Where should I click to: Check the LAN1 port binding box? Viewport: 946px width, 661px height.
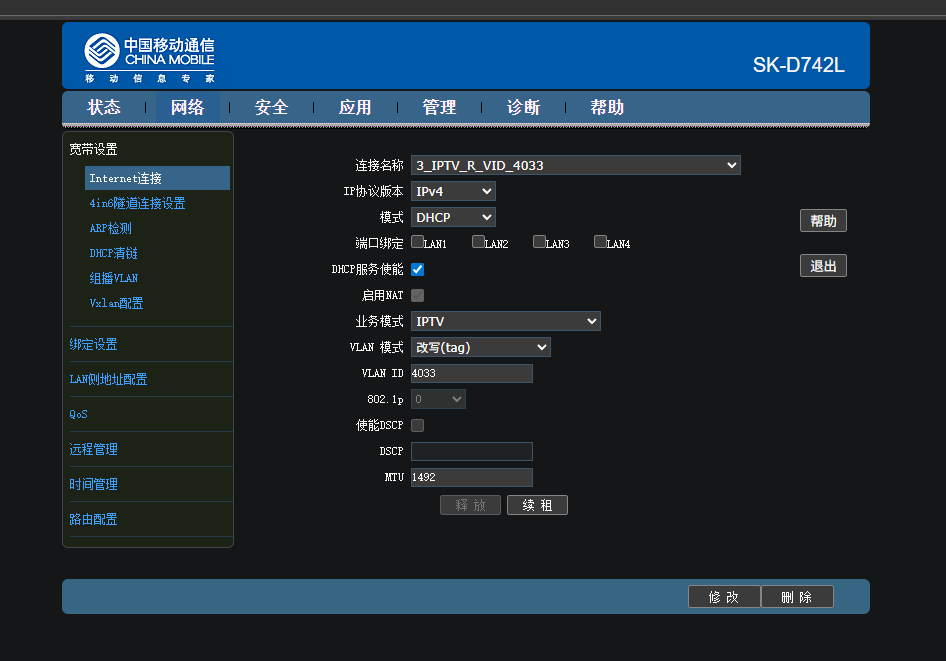[x=417, y=242]
